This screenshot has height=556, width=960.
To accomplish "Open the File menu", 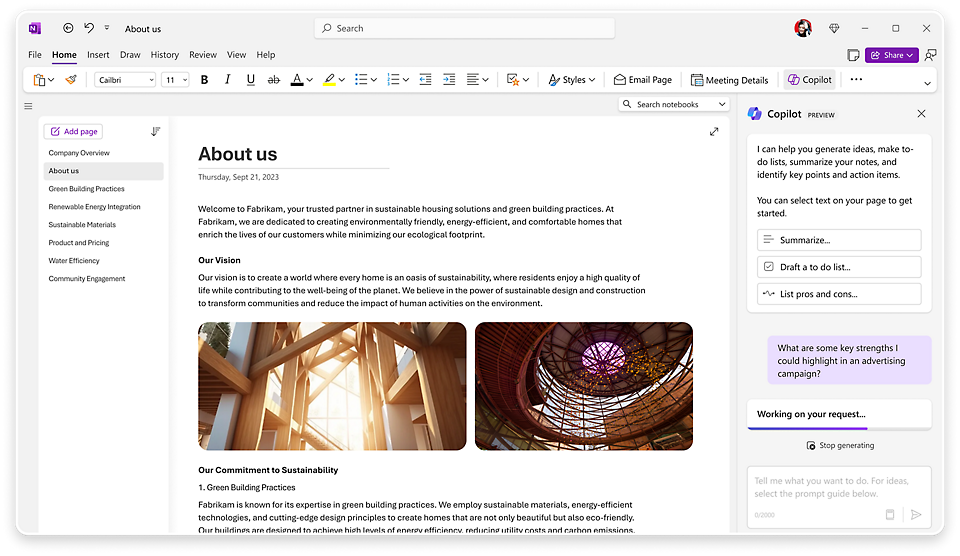I will 35,54.
